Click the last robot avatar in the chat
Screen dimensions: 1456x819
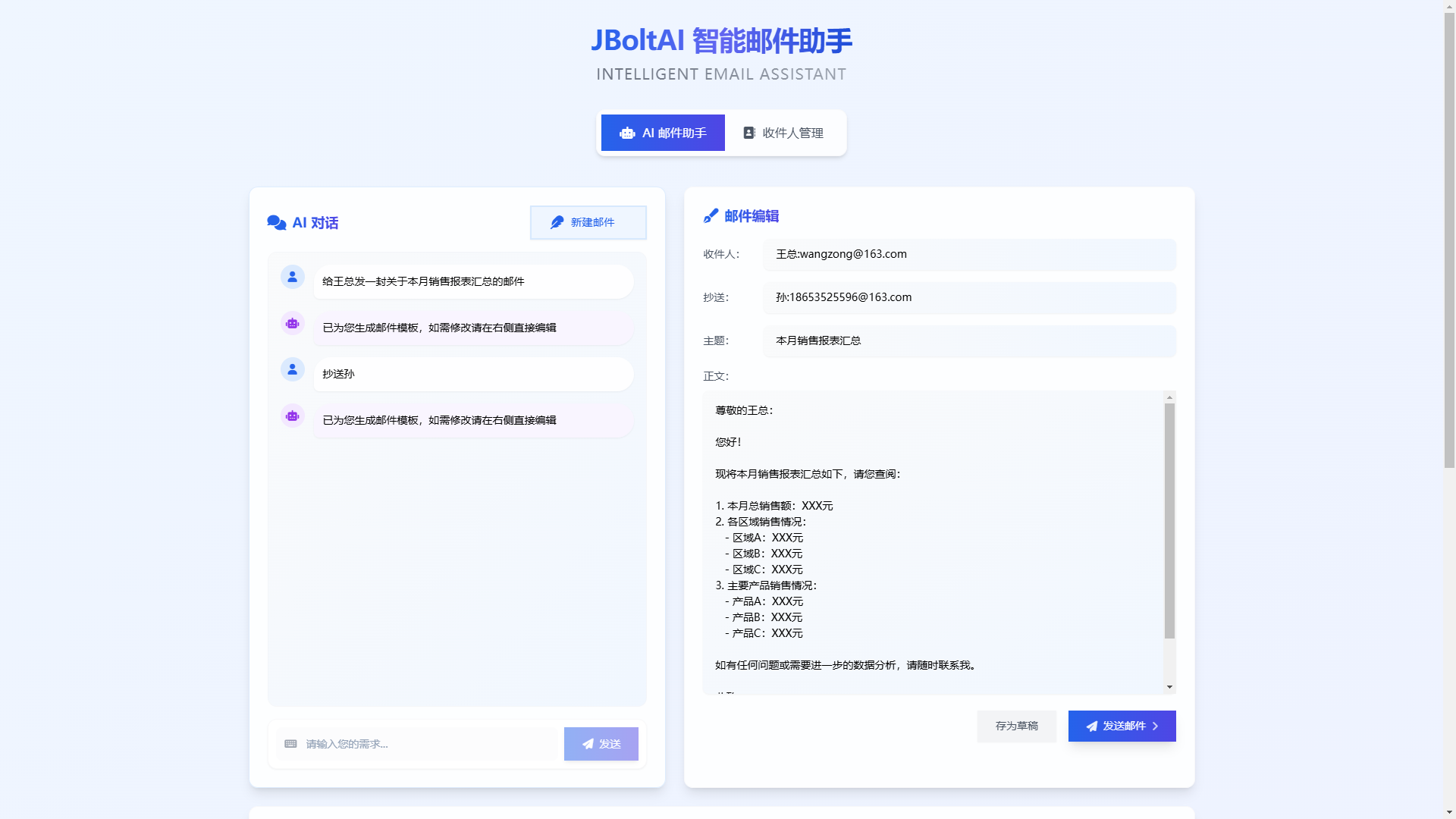[x=293, y=416]
